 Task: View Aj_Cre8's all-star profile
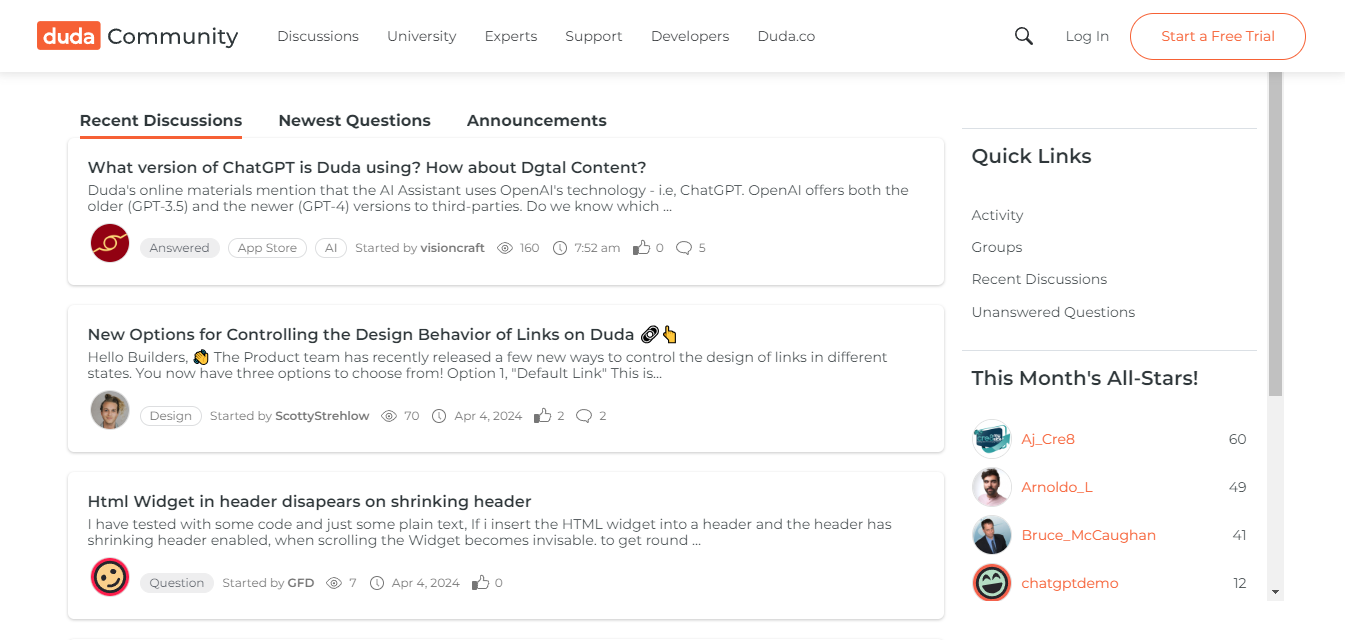tap(1047, 439)
